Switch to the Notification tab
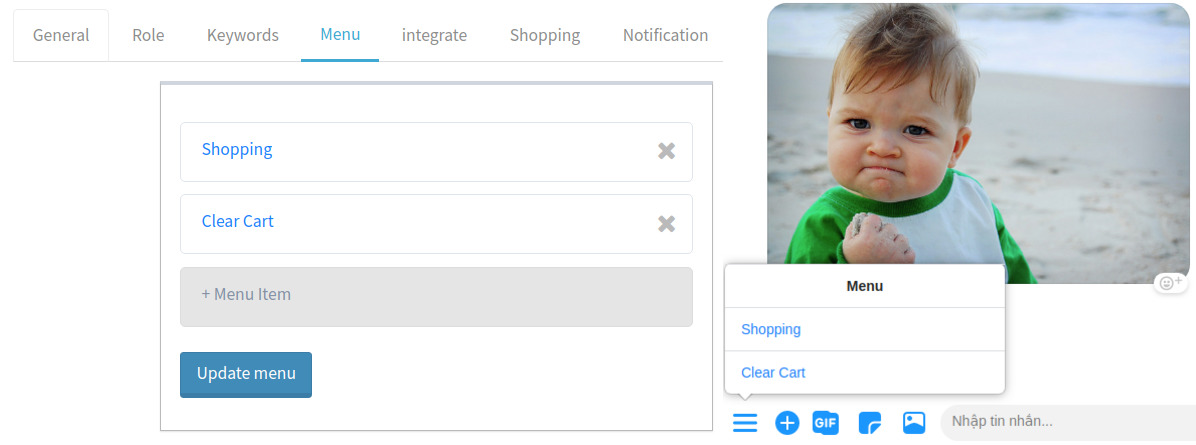1196x445 pixels. point(665,35)
